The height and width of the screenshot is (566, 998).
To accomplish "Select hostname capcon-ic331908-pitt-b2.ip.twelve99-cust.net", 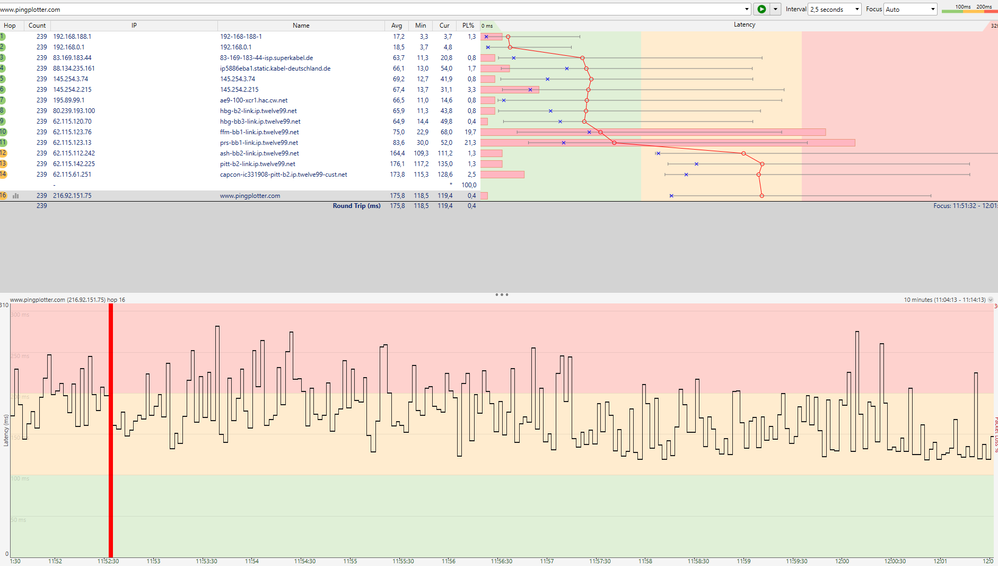I will [283, 174].
